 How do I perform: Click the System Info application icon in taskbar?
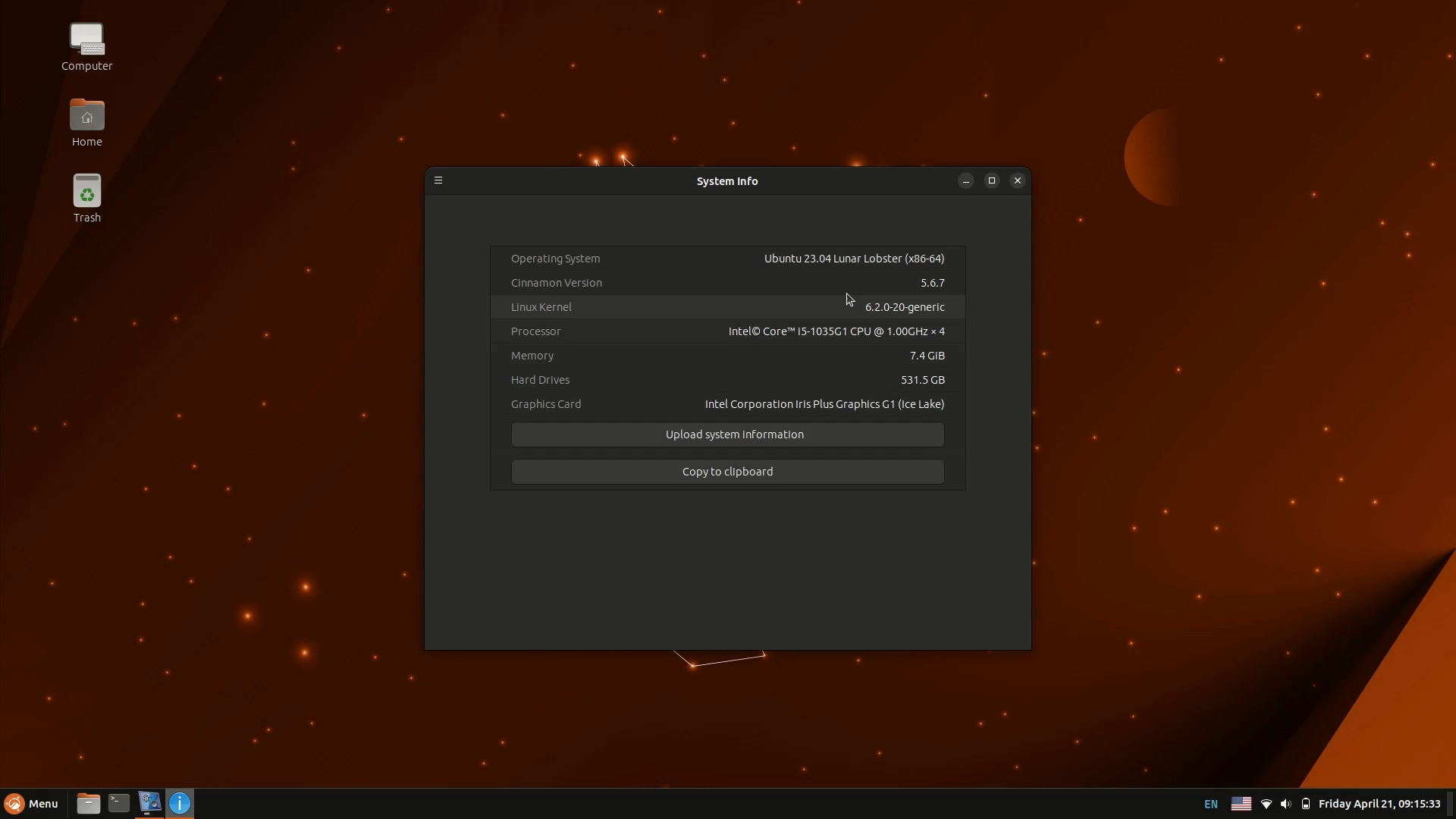149,803
